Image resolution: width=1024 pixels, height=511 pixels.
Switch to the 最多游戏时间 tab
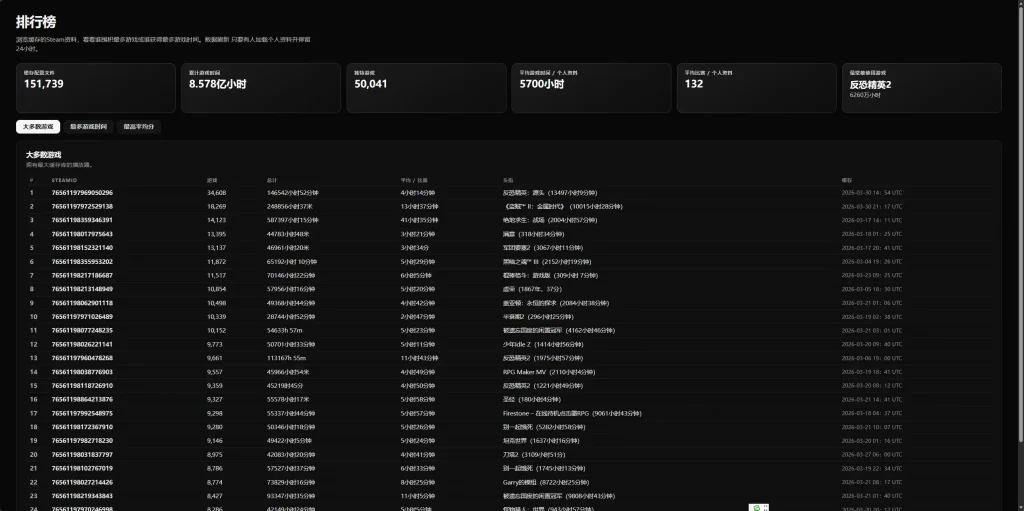tap(89, 127)
